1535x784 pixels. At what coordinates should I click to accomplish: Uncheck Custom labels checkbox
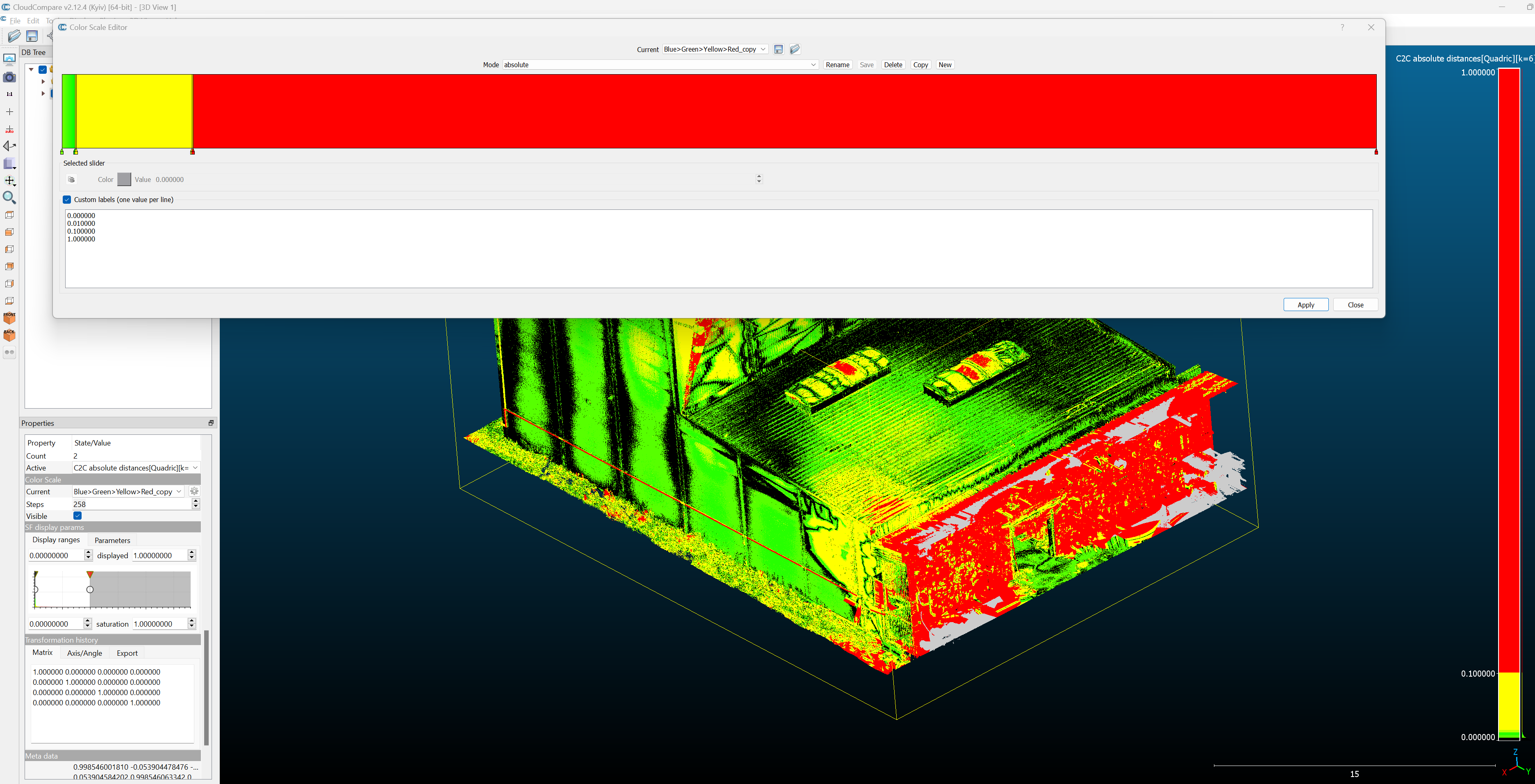(67, 200)
